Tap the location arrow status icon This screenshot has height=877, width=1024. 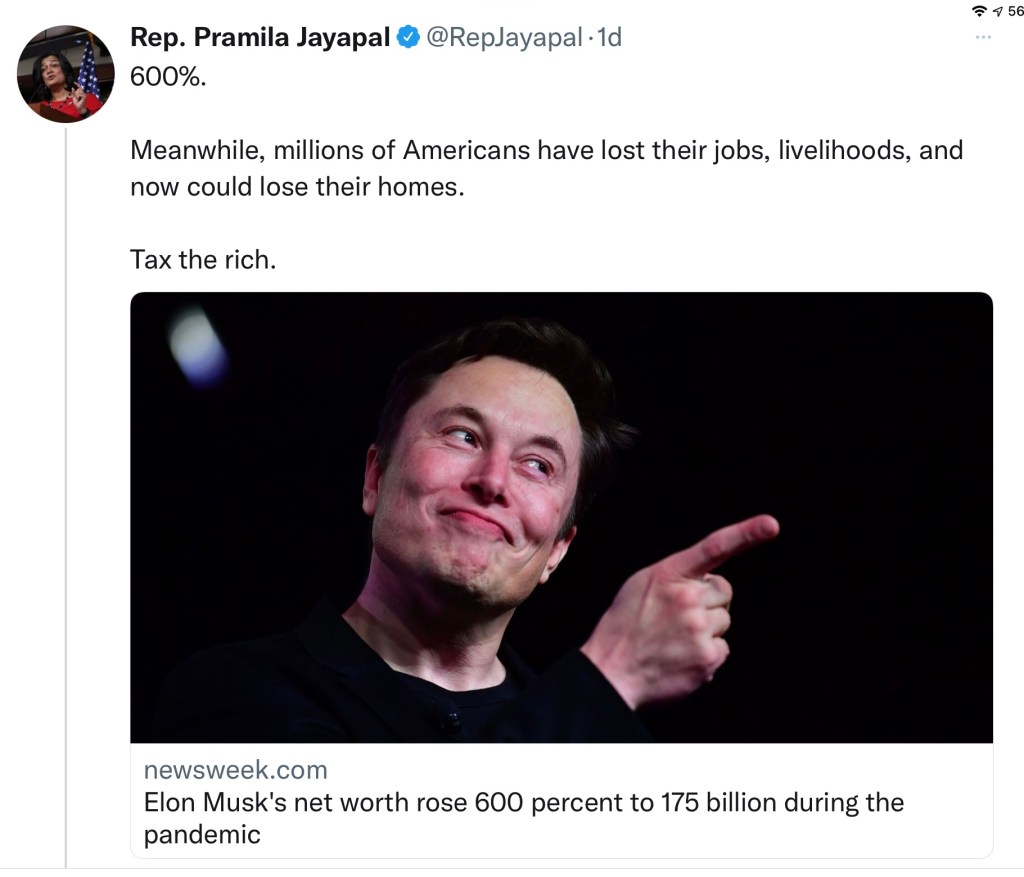tap(998, 10)
